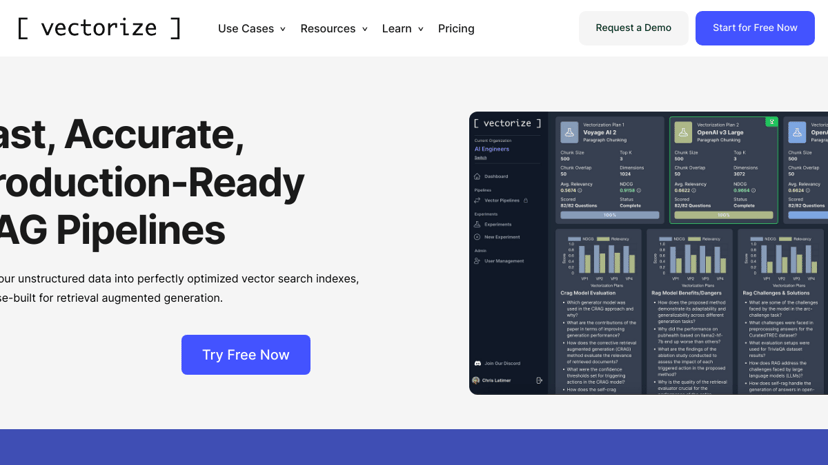Click the logout icon beside Chris Latimer

(x=539, y=380)
